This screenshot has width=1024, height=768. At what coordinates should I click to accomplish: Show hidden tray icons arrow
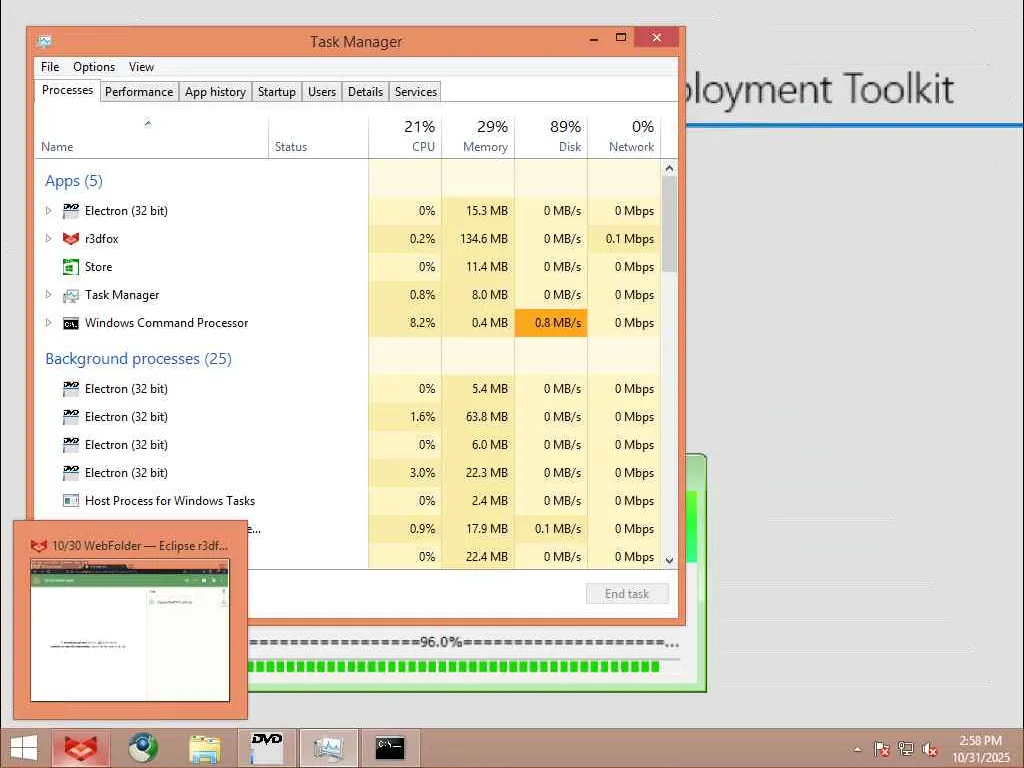(857, 750)
